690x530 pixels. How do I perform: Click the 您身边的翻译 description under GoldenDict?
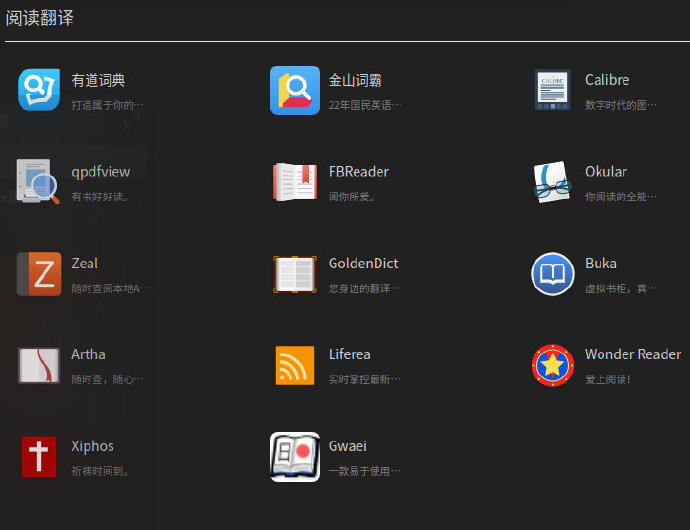point(365,289)
